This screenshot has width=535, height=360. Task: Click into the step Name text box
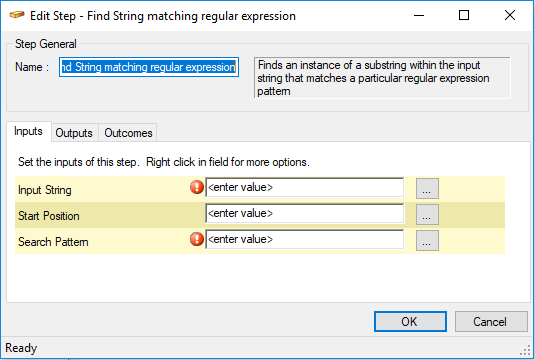point(149,67)
